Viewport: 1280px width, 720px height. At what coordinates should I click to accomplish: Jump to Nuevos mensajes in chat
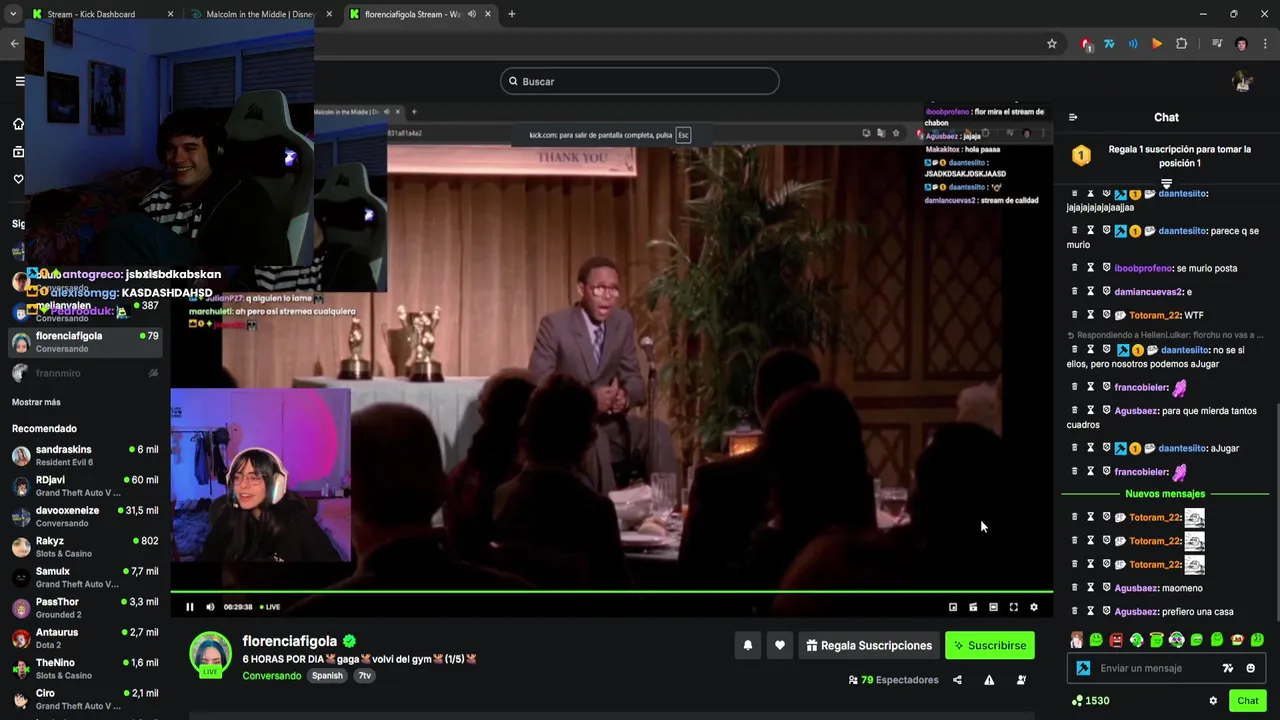pyautogui.click(x=1165, y=494)
